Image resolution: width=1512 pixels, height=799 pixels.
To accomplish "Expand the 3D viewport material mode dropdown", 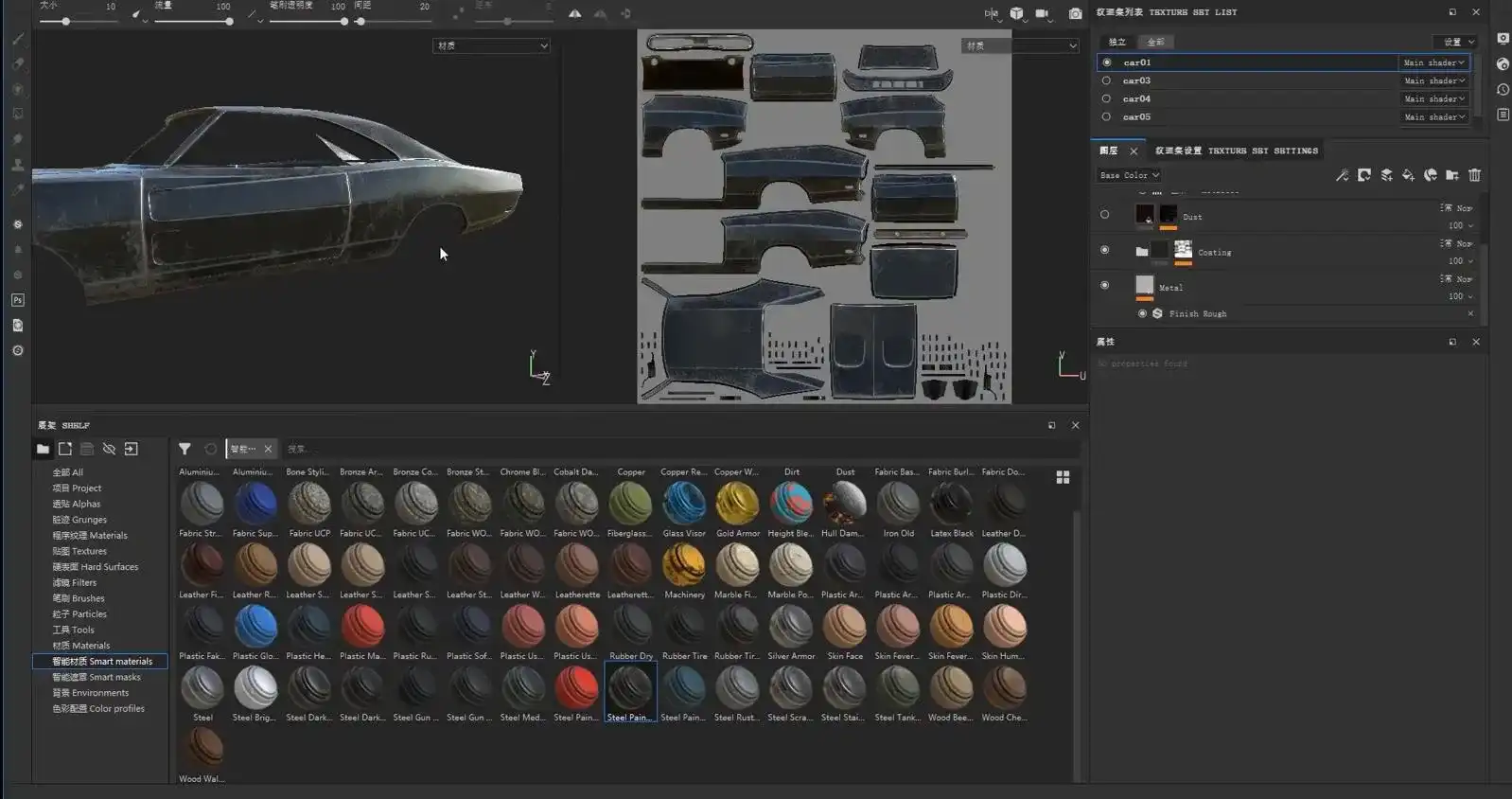I will [491, 45].
